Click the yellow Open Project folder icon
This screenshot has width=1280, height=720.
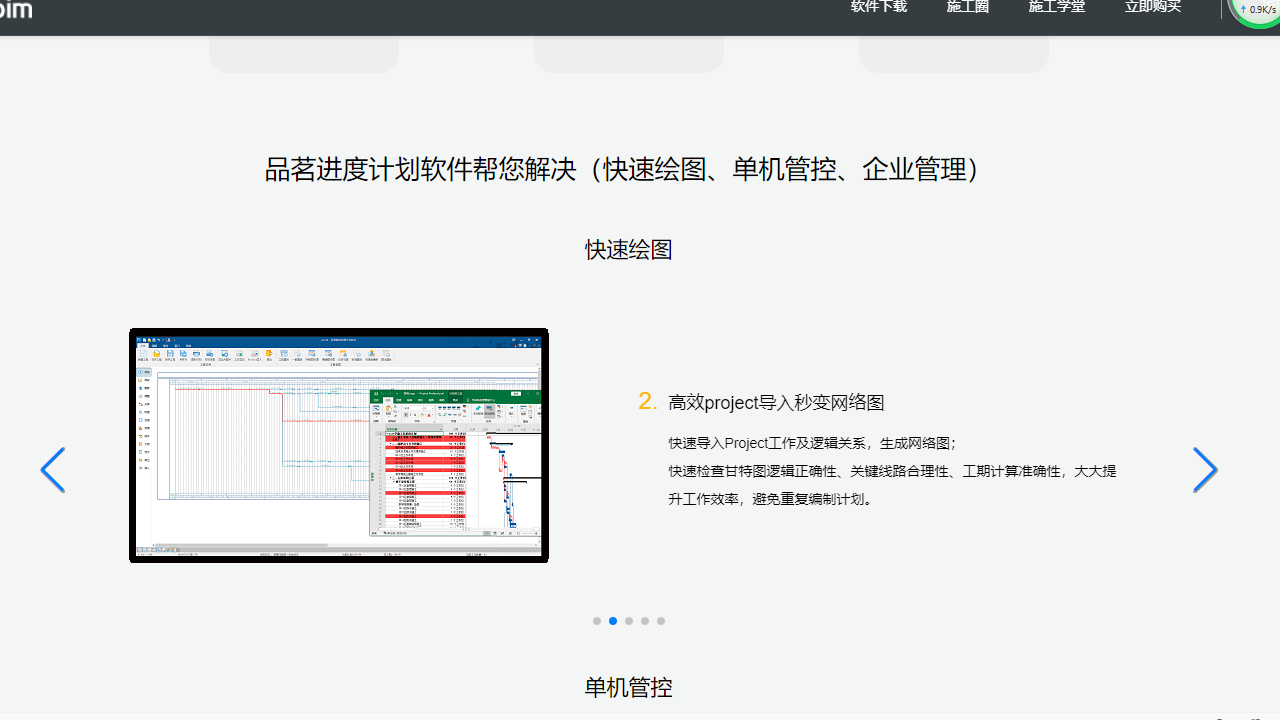click(x=156, y=353)
